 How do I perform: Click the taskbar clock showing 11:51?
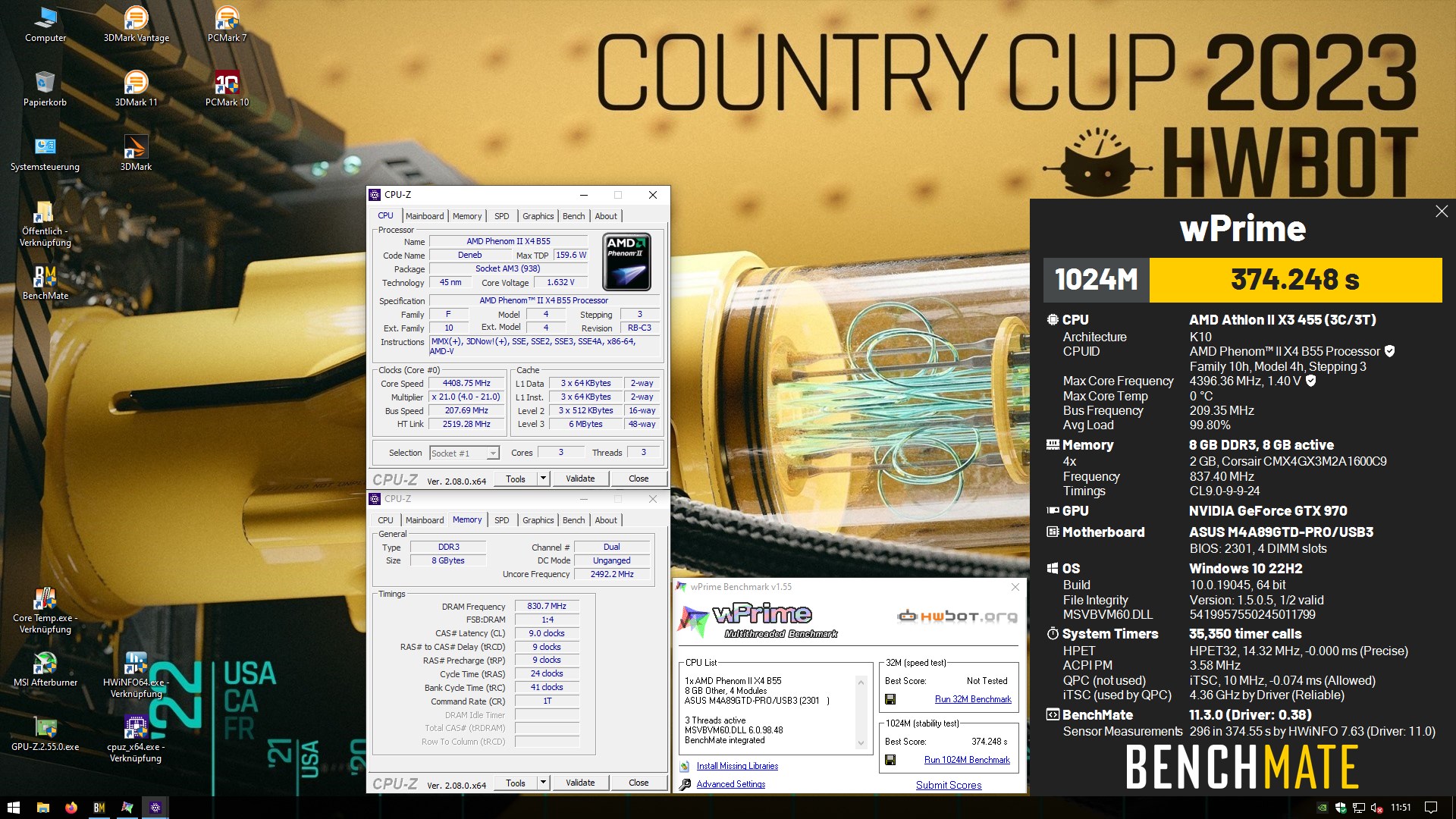(1401, 808)
